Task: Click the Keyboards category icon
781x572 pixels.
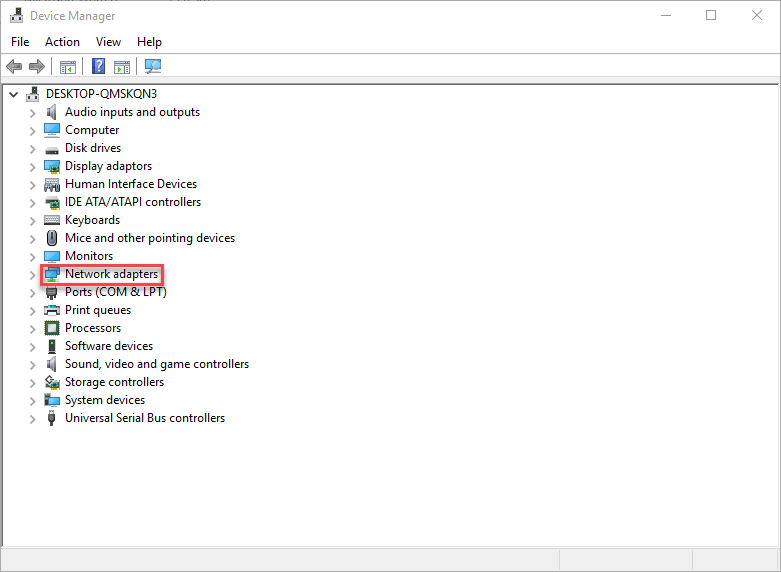Action: click(x=52, y=220)
